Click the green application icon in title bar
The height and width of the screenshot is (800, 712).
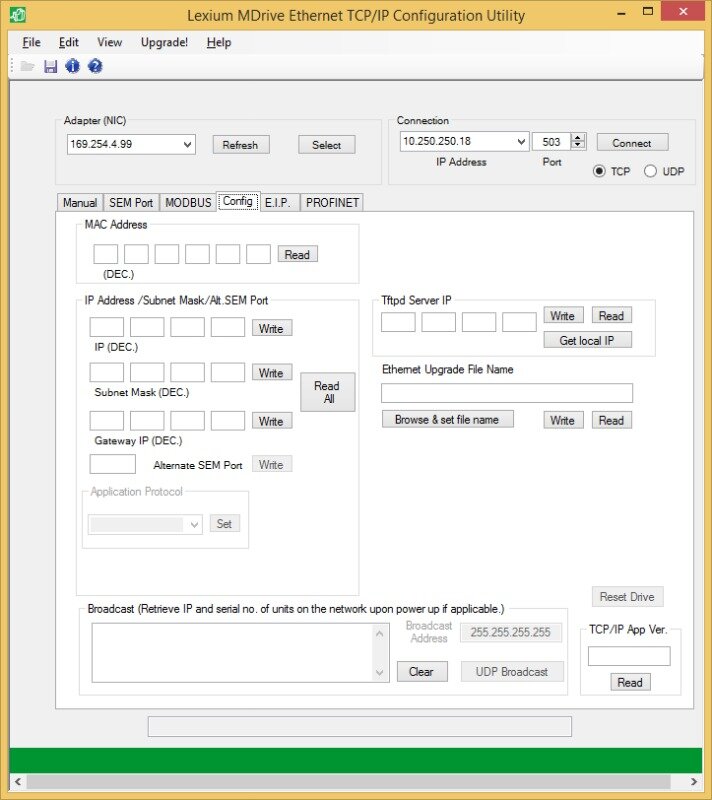[18, 15]
